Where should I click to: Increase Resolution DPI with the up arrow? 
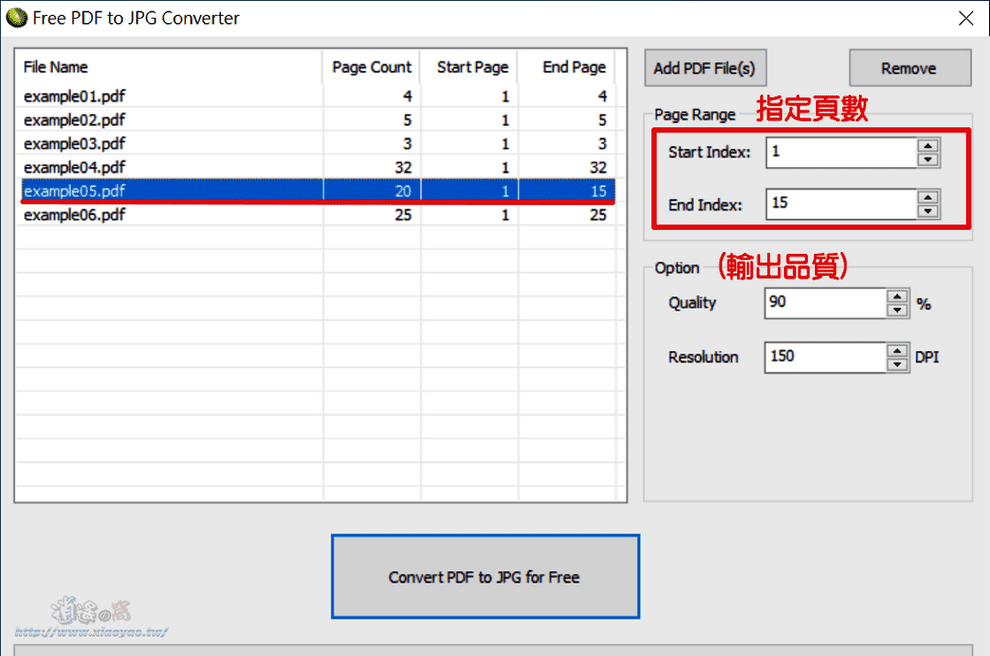(897, 351)
